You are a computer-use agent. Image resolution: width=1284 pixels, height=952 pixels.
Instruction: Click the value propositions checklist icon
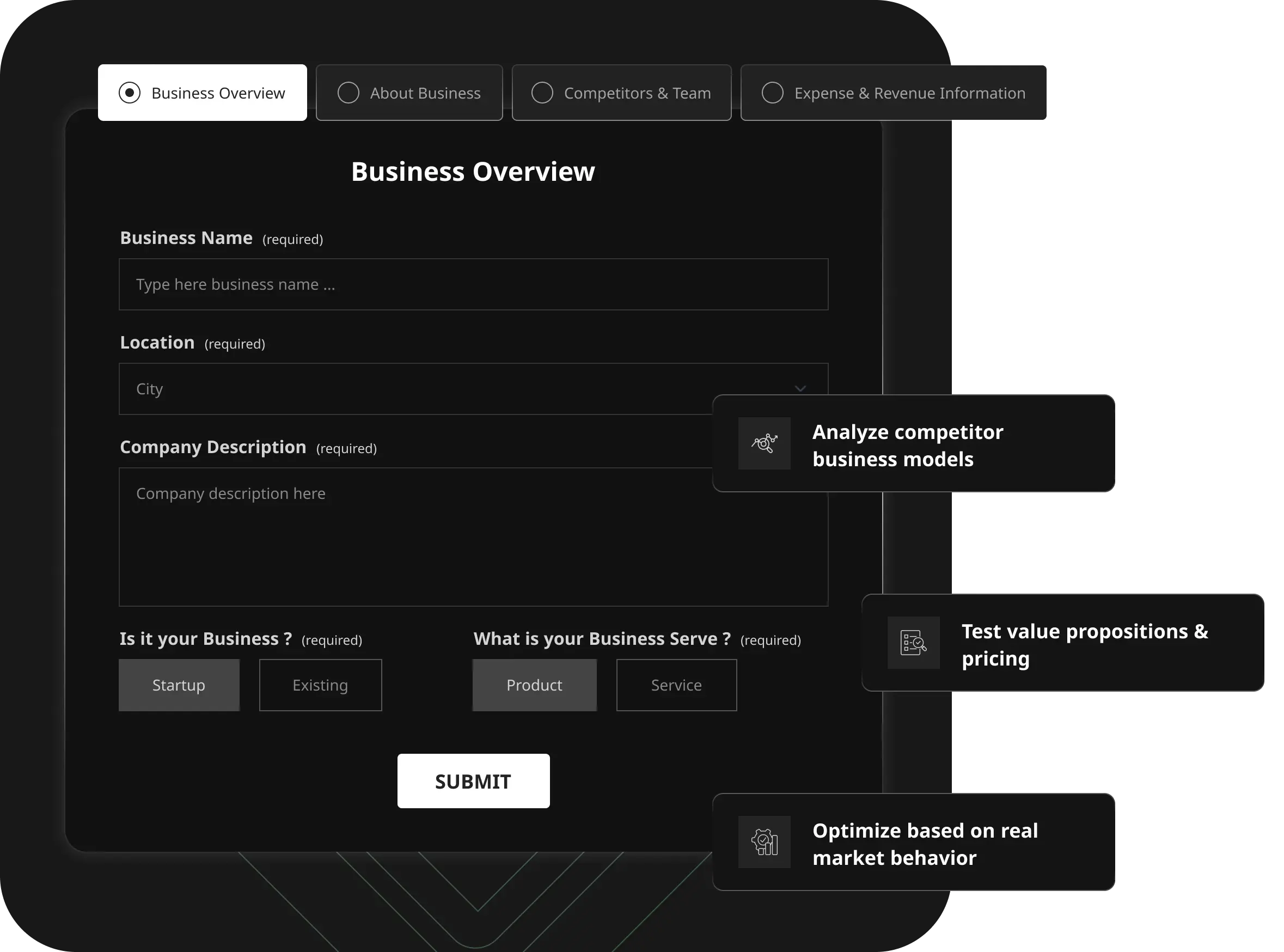coord(913,643)
